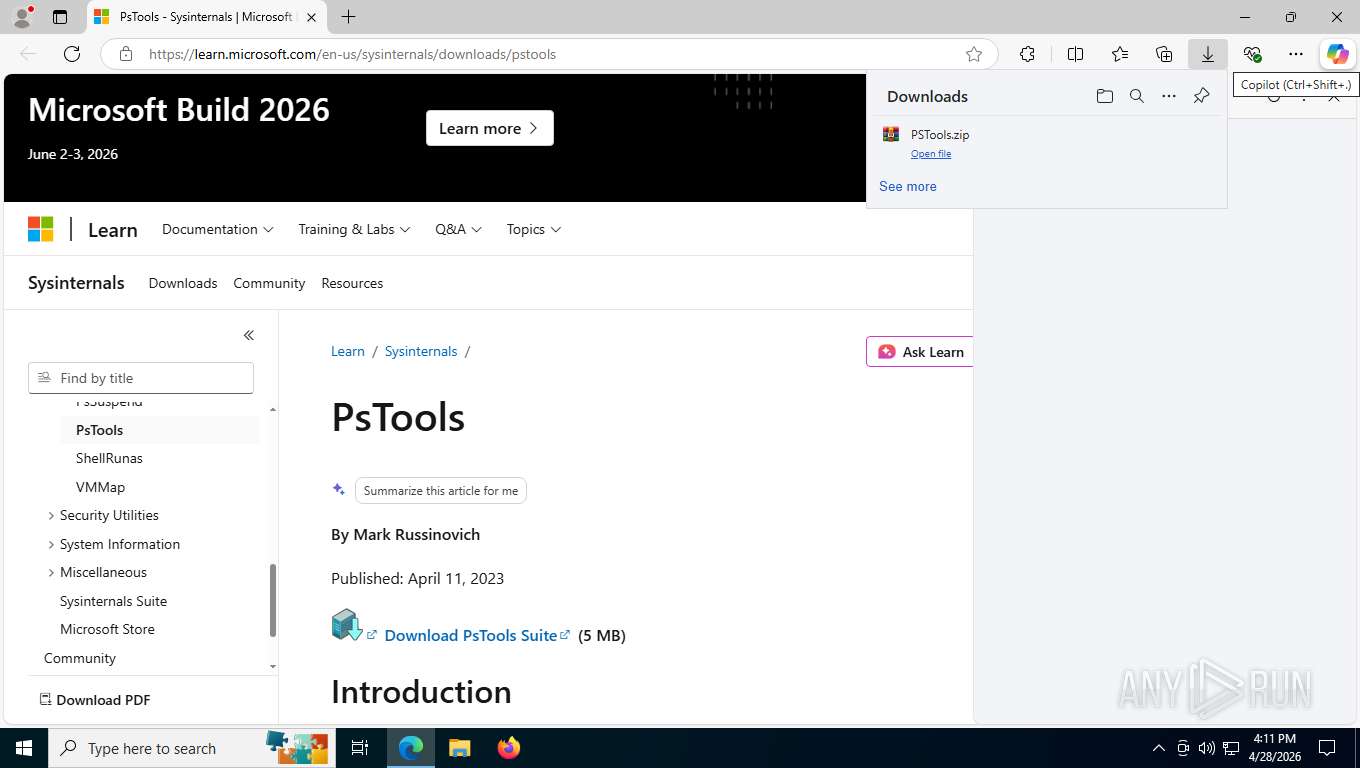1360x768 pixels.
Task: Open the tab actions menu icon
Action: point(60,17)
